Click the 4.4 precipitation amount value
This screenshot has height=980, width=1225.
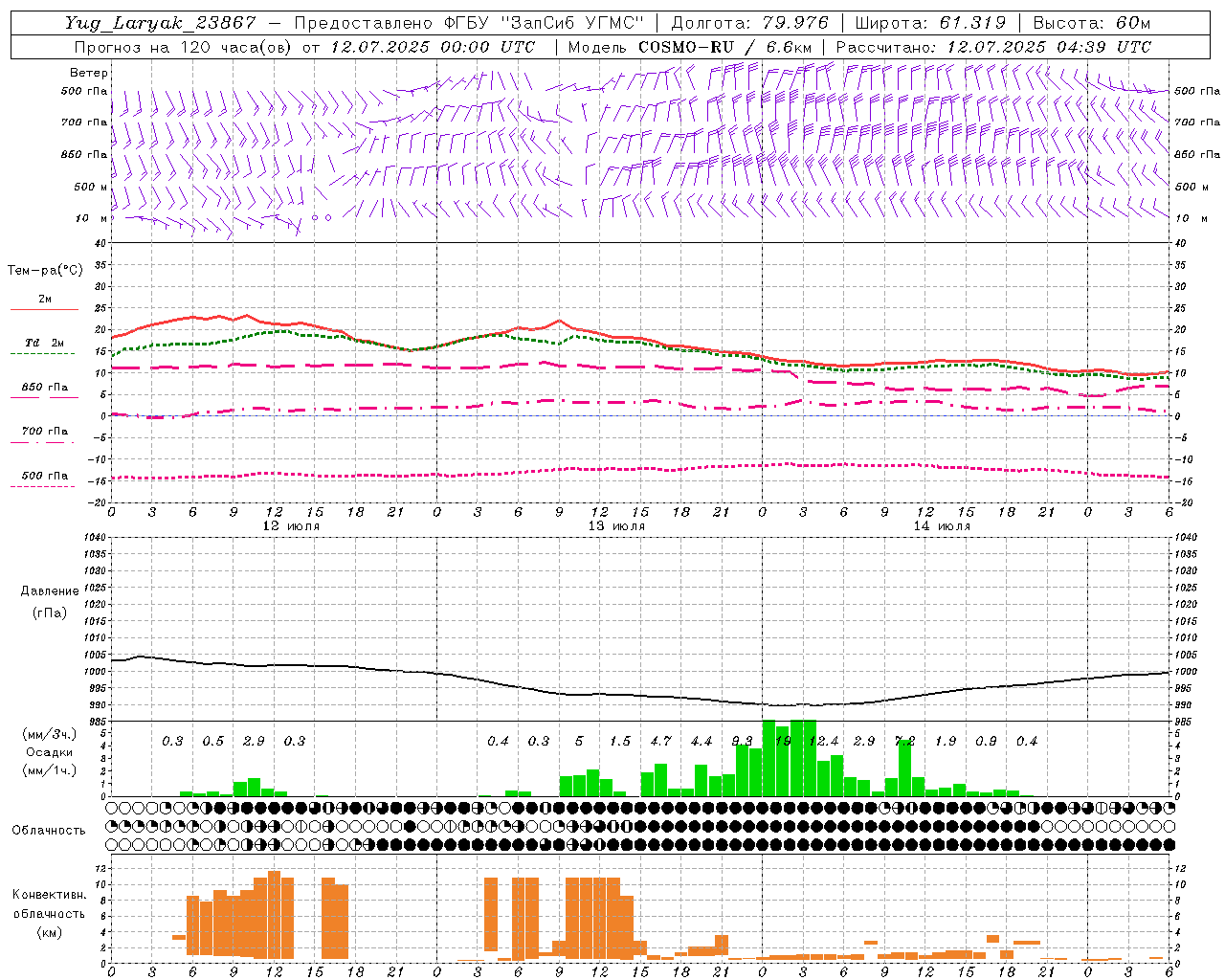pos(702,742)
